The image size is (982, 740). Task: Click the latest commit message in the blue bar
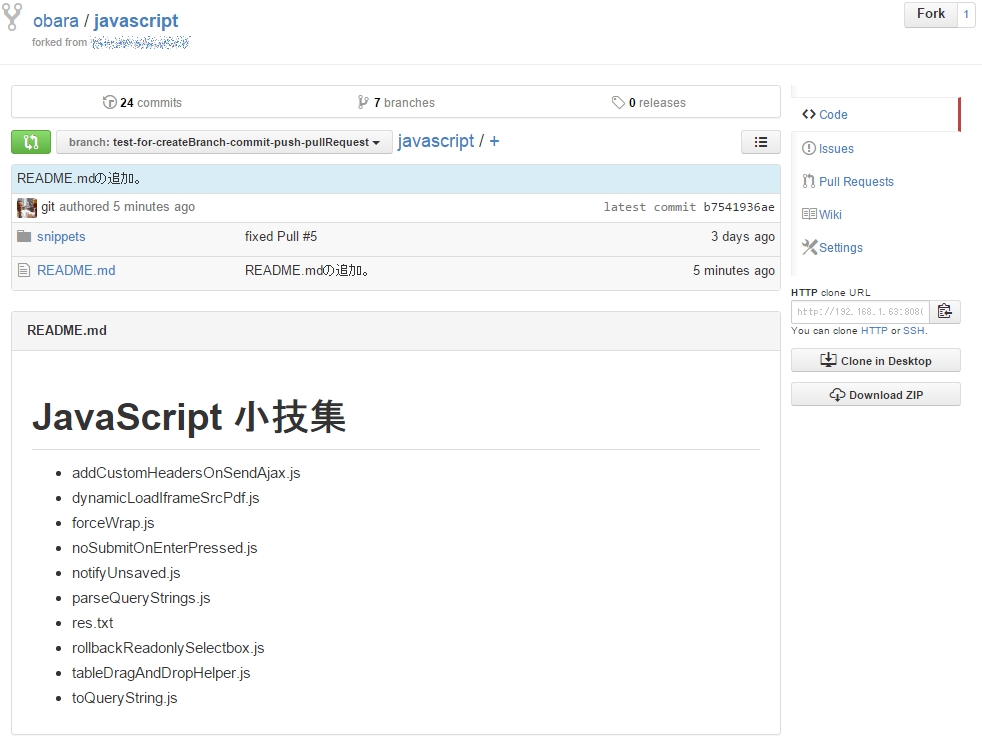pos(79,178)
